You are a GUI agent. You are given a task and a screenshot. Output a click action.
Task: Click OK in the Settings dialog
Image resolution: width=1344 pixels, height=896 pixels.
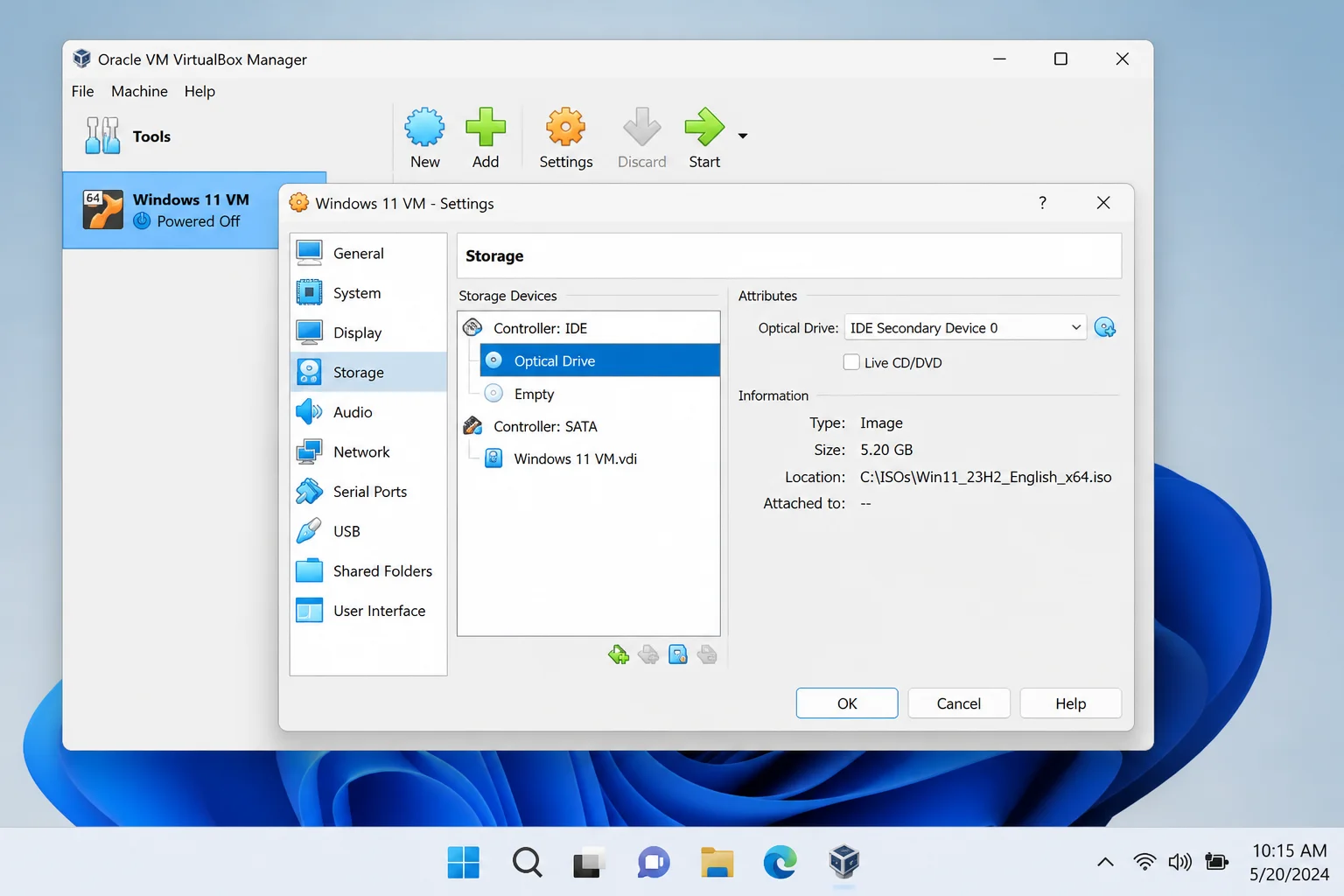point(847,703)
